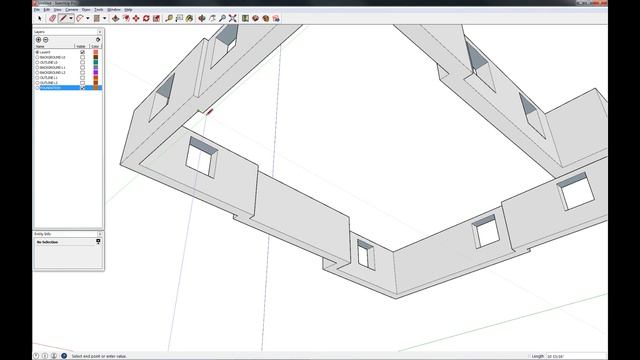Open the Line tool dropdown arrow
The width and height of the screenshot is (640, 360).
[x=71, y=18]
